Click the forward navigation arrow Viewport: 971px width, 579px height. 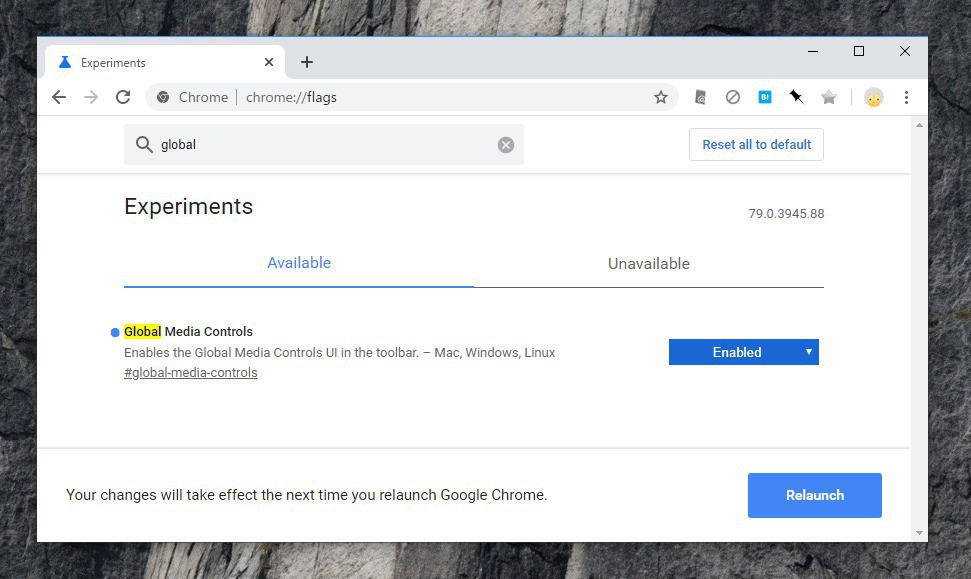(x=91, y=97)
